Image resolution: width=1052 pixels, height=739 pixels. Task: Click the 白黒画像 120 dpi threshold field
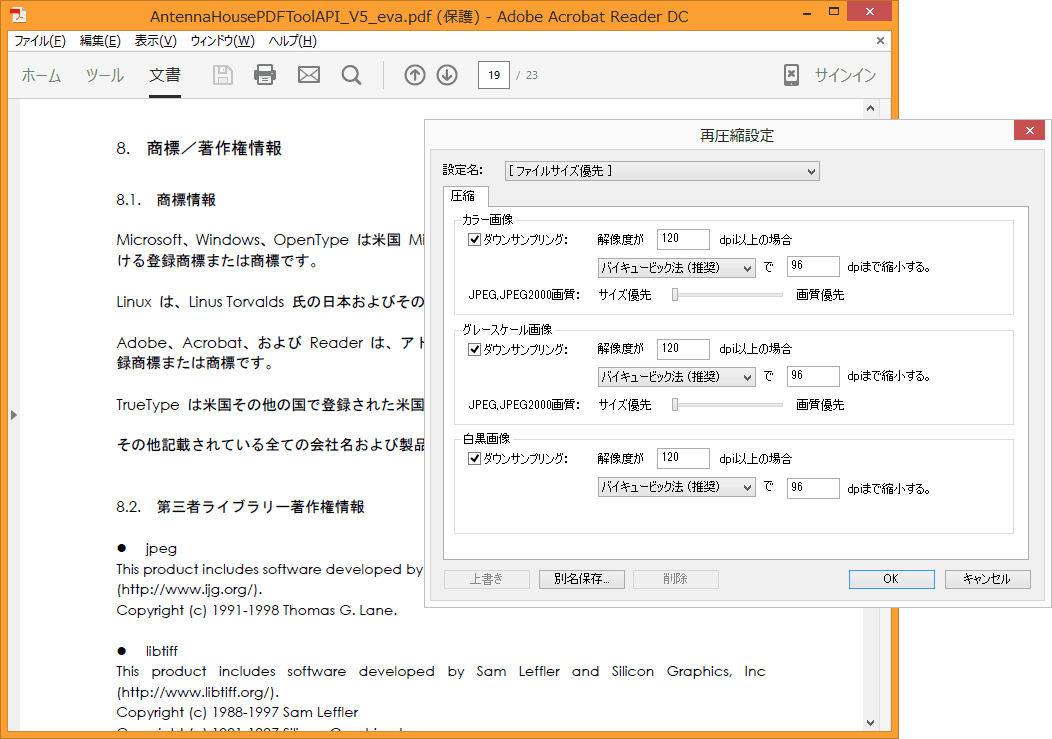tap(683, 458)
